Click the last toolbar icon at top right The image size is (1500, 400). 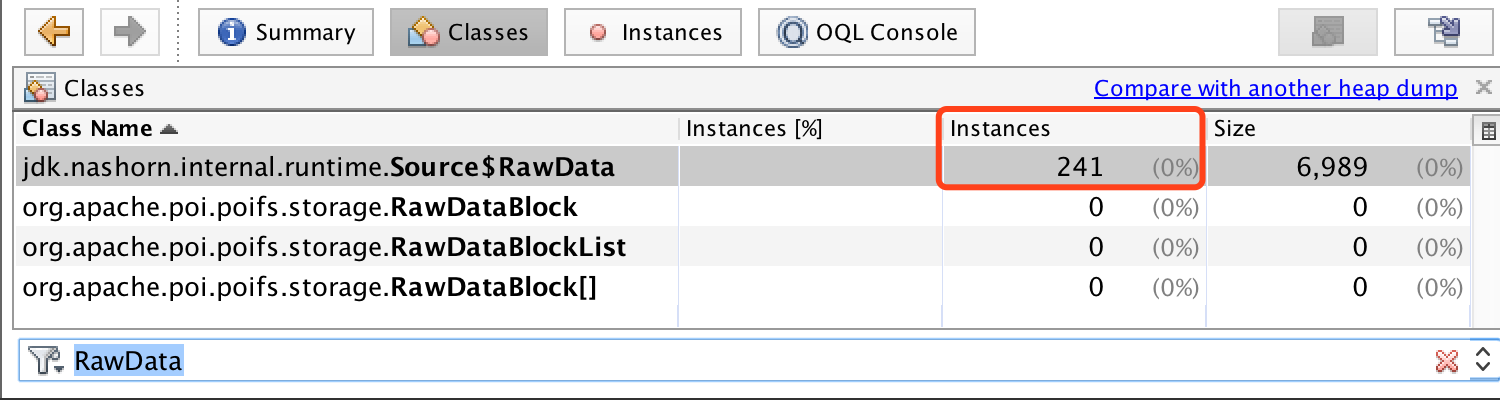pos(1445,32)
